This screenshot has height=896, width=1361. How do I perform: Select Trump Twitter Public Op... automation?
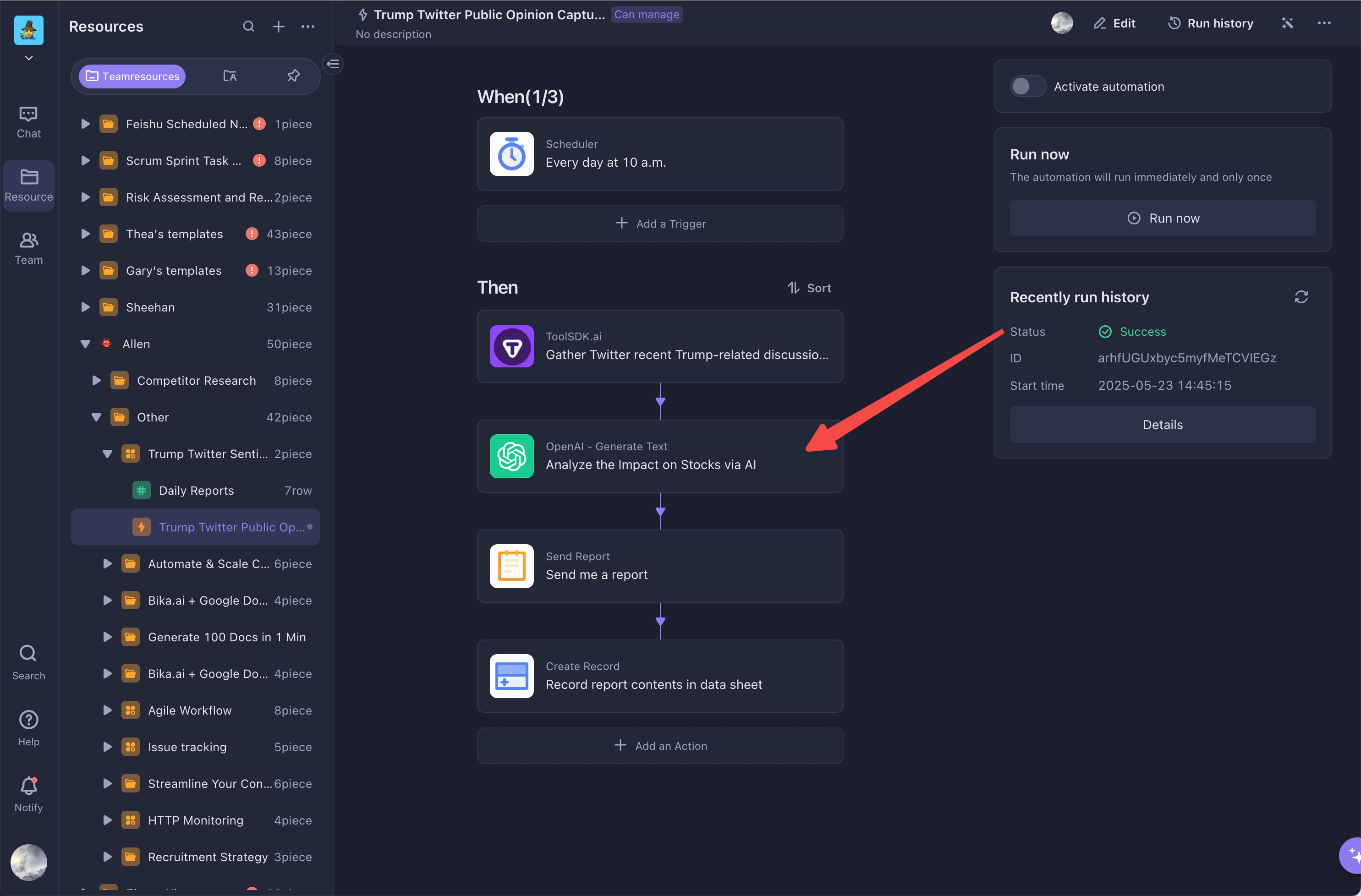[x=195, y=527]
